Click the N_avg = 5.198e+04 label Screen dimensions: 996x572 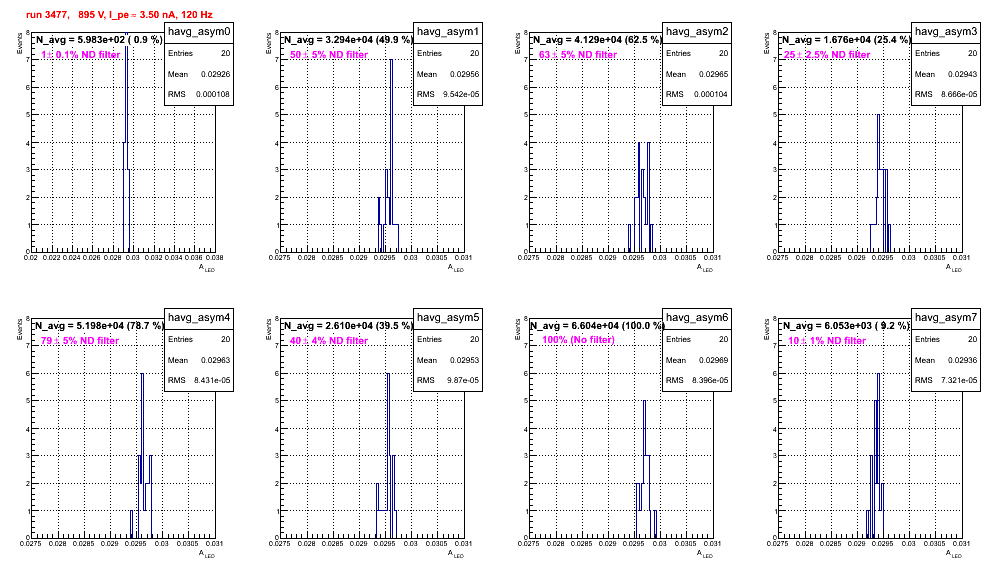pyautogui.click(x=98, y=326)
